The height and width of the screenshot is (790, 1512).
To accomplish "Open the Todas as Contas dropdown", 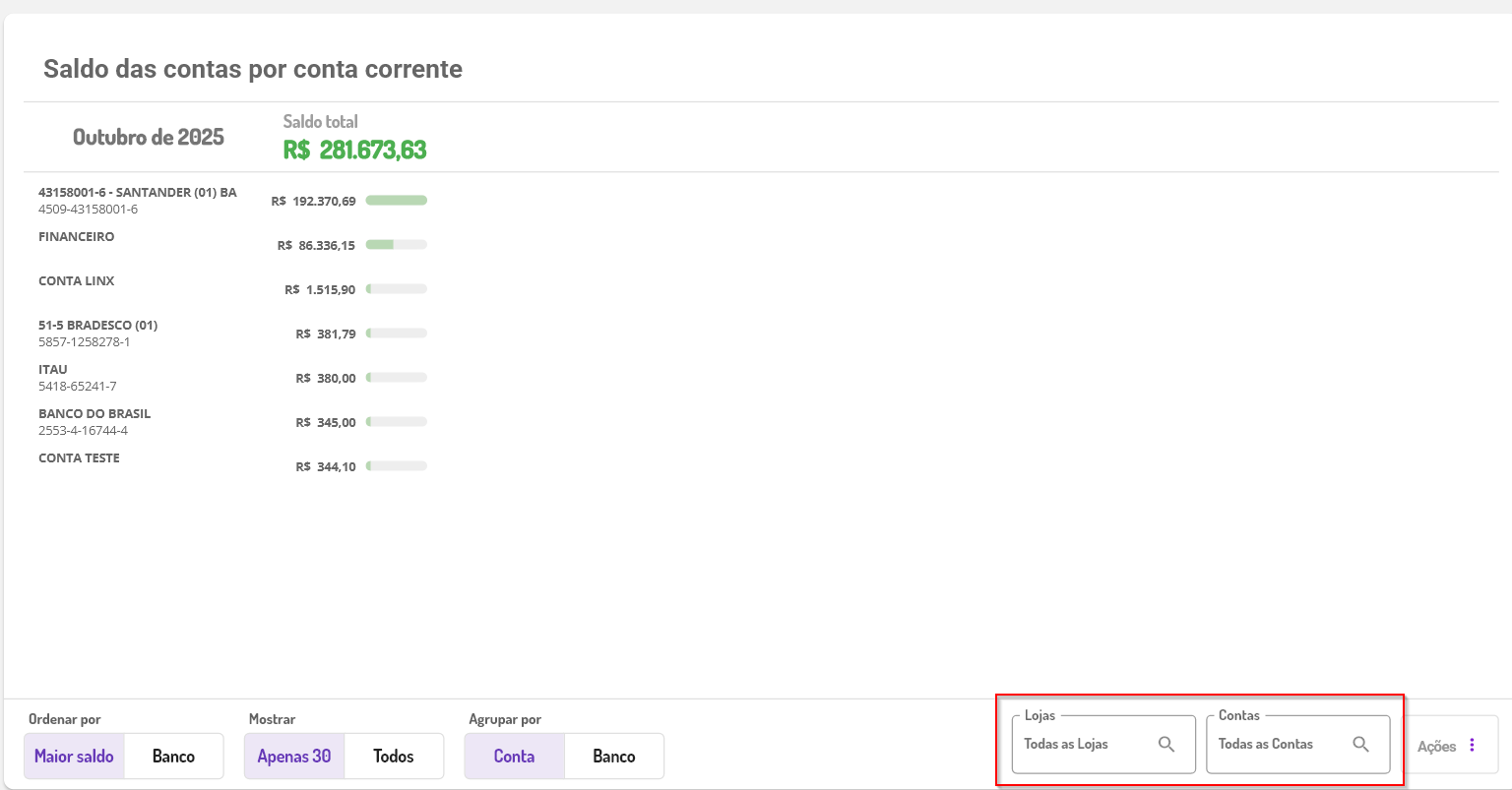I will click(1278, 745).
